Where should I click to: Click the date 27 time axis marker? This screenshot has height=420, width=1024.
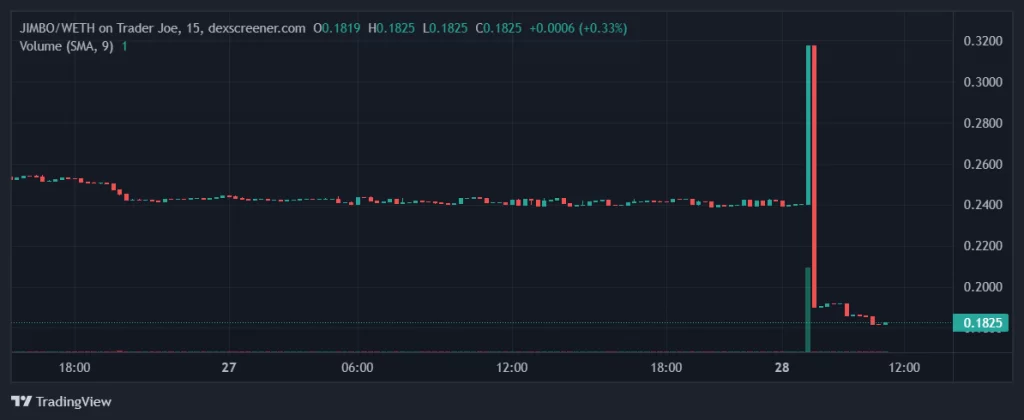228,368
